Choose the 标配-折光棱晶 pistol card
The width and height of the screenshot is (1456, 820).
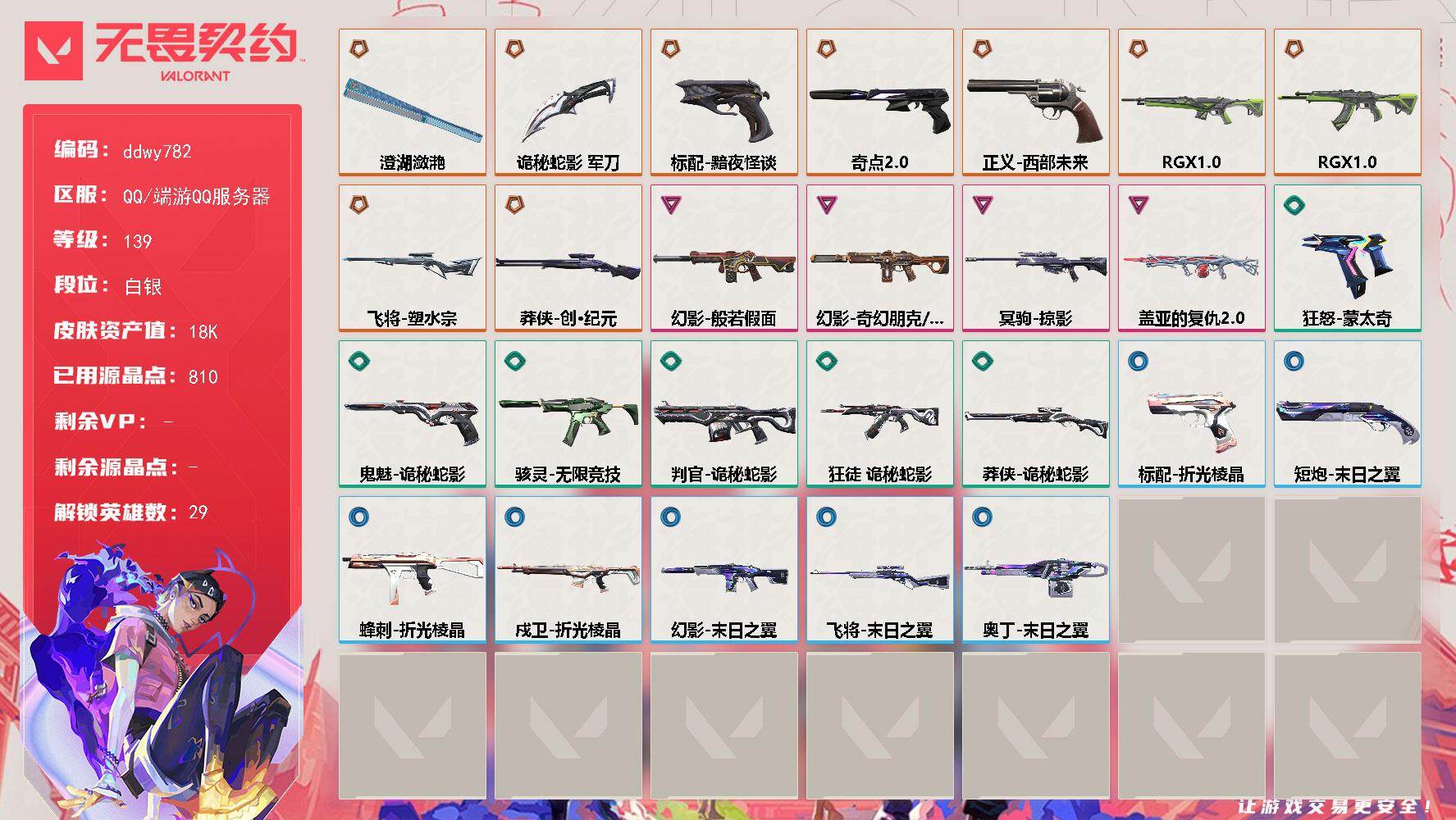1192,414
